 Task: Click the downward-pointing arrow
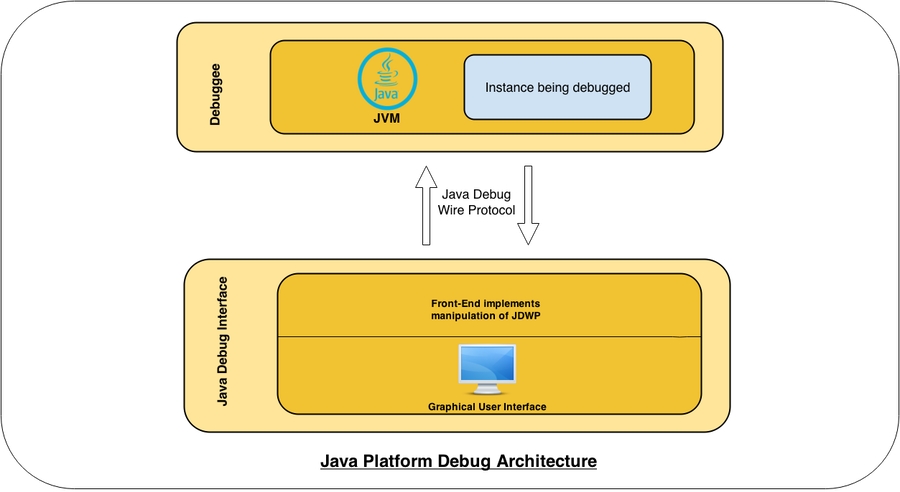coord(528,204)
